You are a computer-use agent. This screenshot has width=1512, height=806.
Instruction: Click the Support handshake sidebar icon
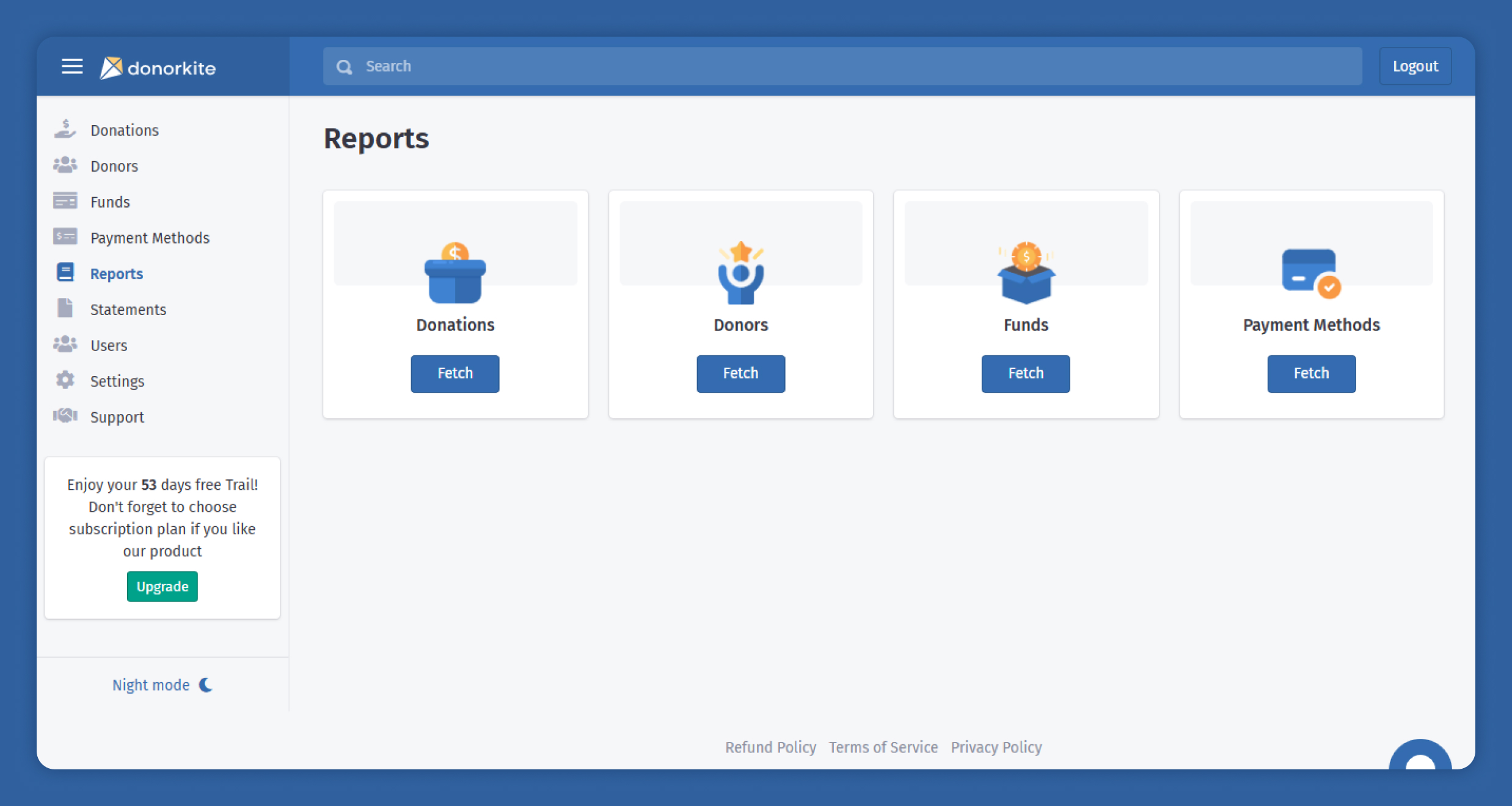tap(65, 416)
